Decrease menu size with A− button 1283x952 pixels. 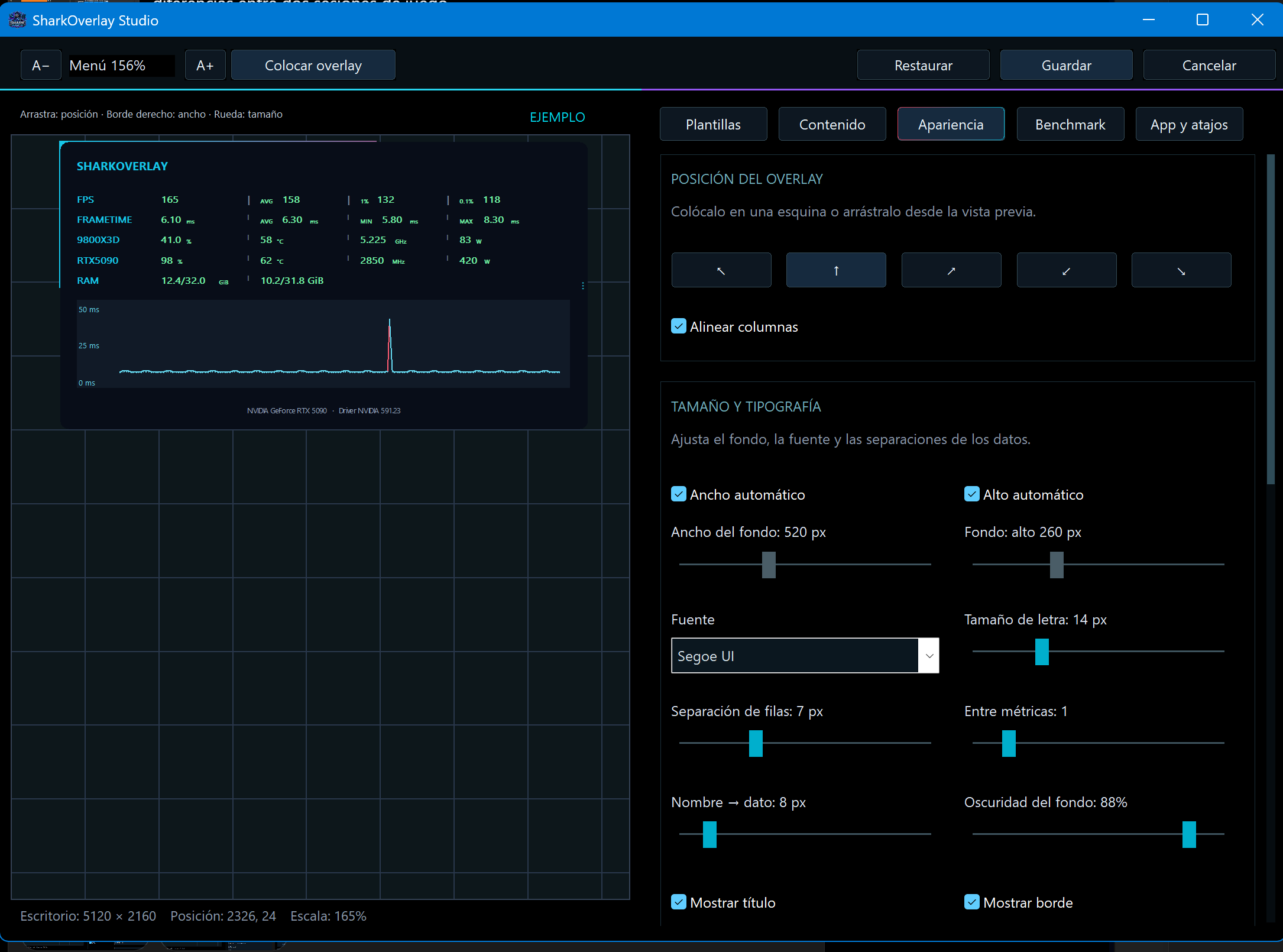(41, 65)
